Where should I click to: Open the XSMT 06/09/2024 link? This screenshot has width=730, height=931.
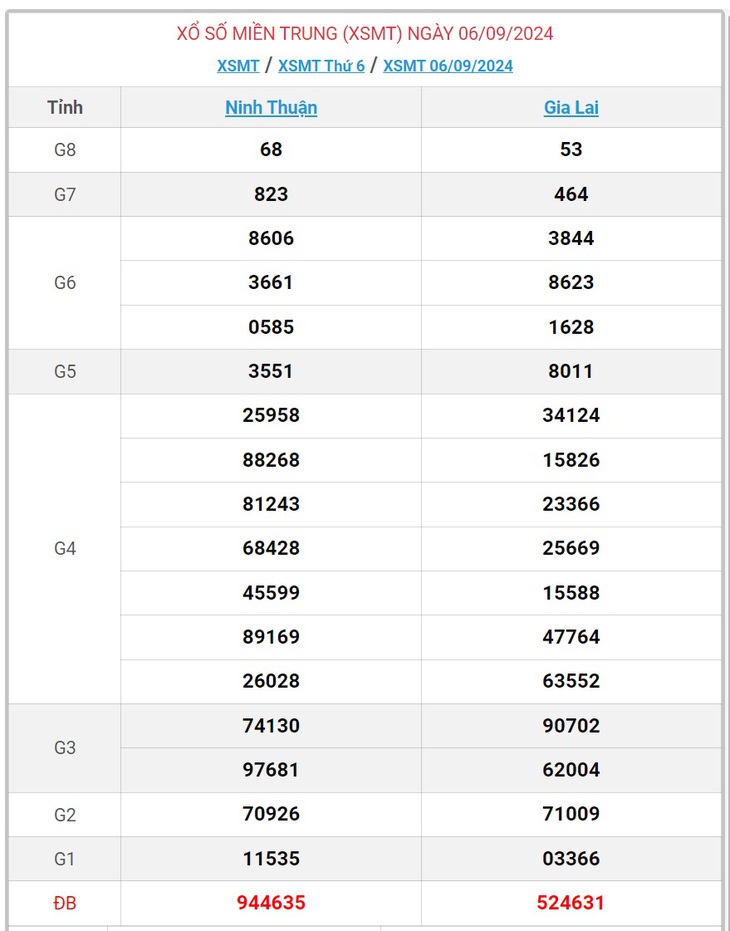pos(448,66)
